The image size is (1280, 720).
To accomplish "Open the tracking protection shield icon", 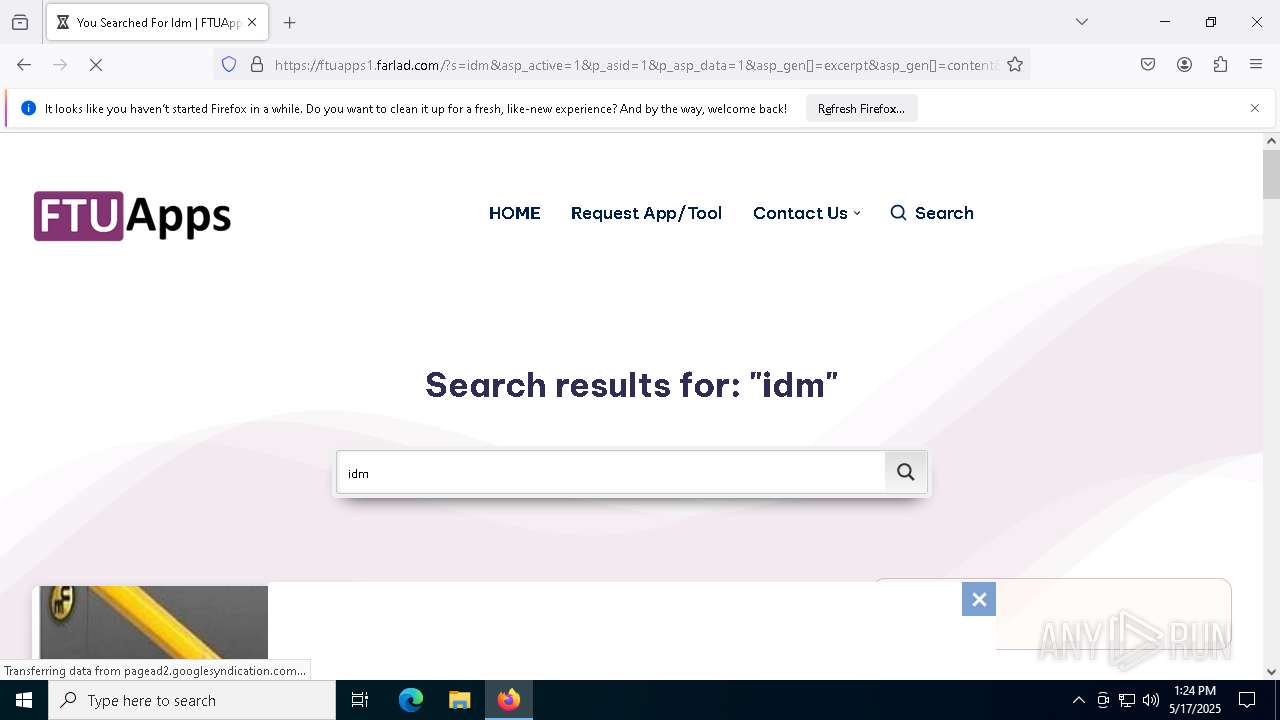I will click(x=229, y=64).
